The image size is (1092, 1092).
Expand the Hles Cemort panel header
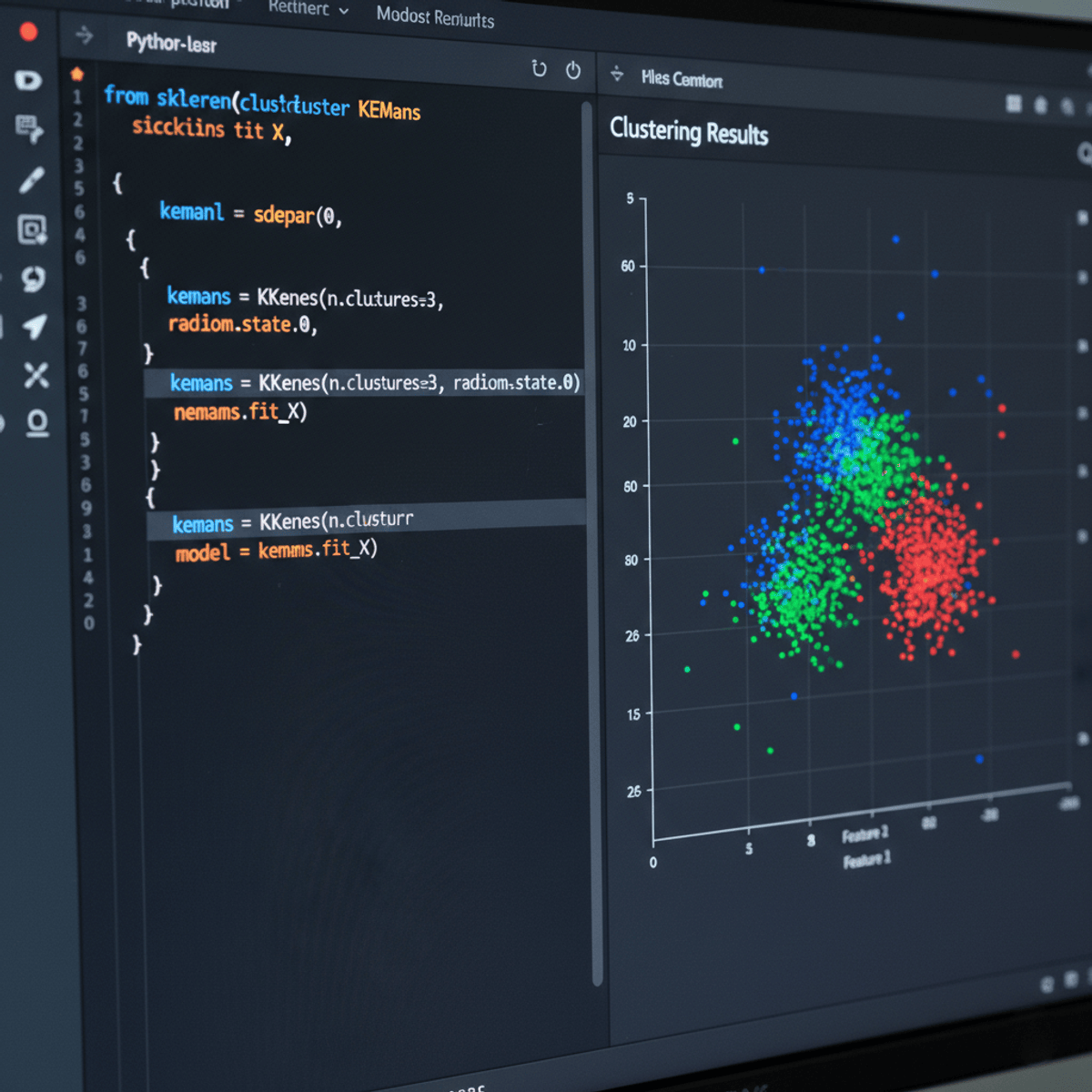coord(682,80)
